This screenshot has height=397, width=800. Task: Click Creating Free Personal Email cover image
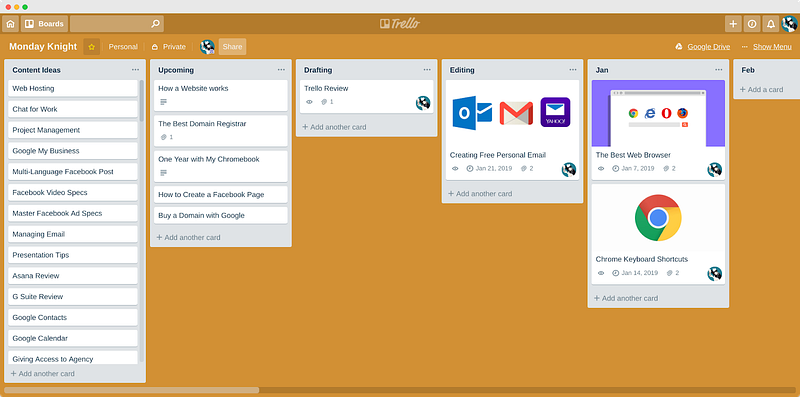pos(513,113)
